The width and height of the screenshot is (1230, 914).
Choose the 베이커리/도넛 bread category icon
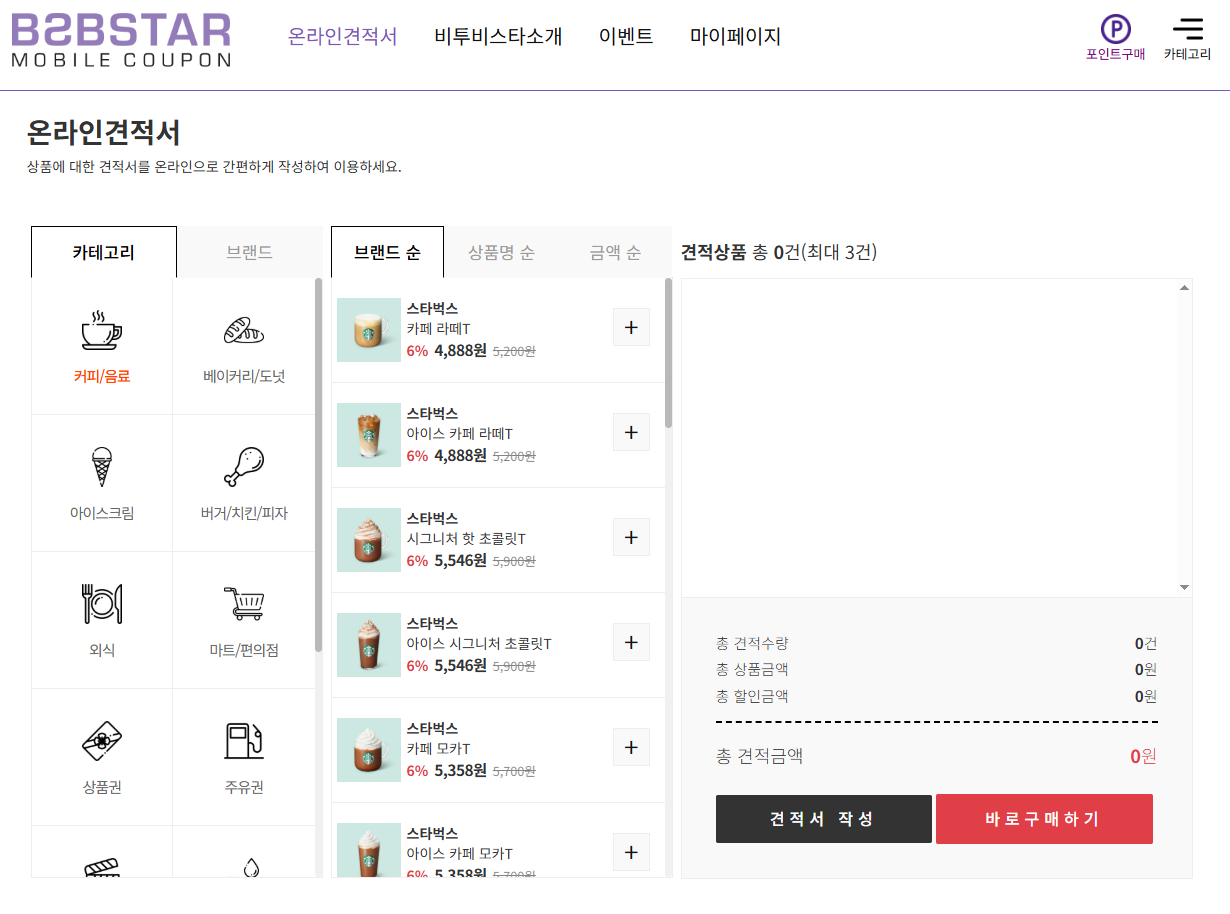(x=244, y=331)
